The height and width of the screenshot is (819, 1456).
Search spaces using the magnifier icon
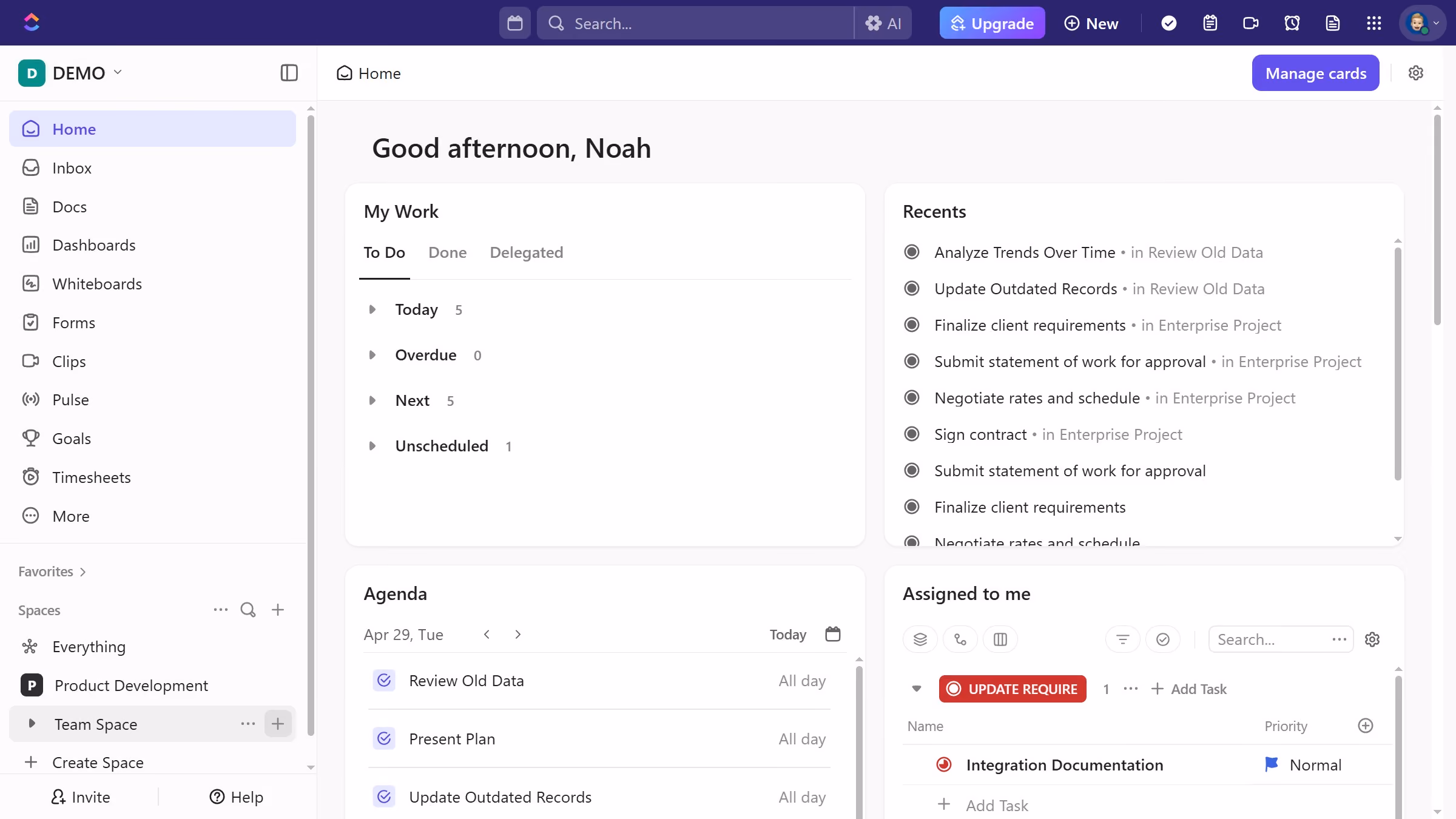(x=248, y=610)
